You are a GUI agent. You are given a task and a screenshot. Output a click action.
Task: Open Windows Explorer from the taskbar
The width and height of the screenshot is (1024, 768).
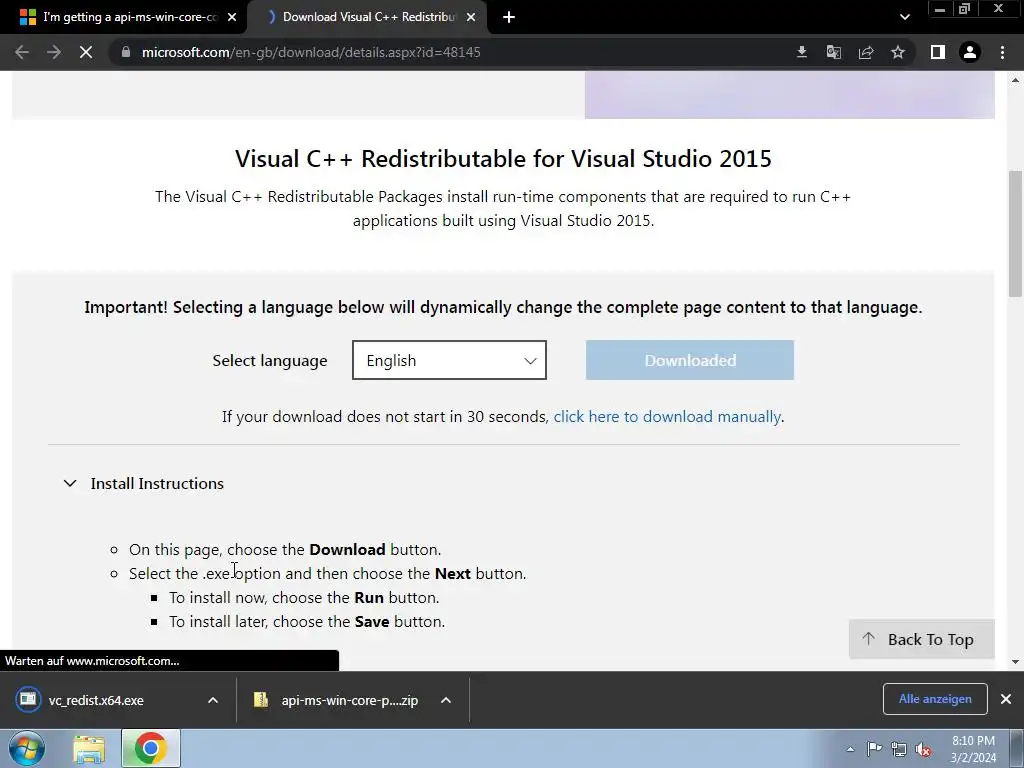coord(89,748)
